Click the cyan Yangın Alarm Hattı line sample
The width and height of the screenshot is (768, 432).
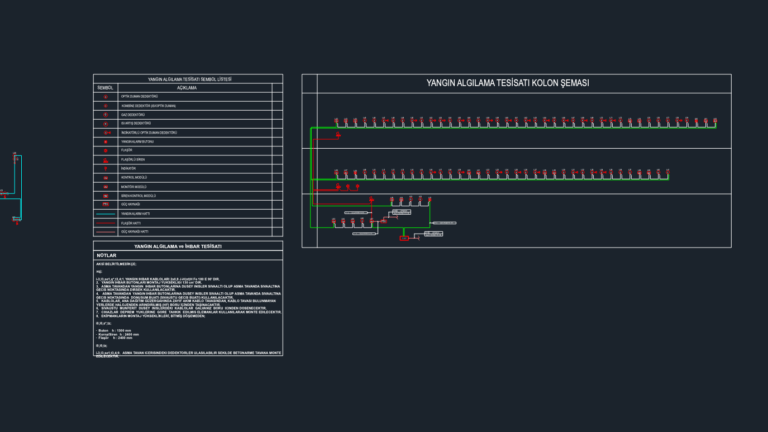tap(105, 214)
